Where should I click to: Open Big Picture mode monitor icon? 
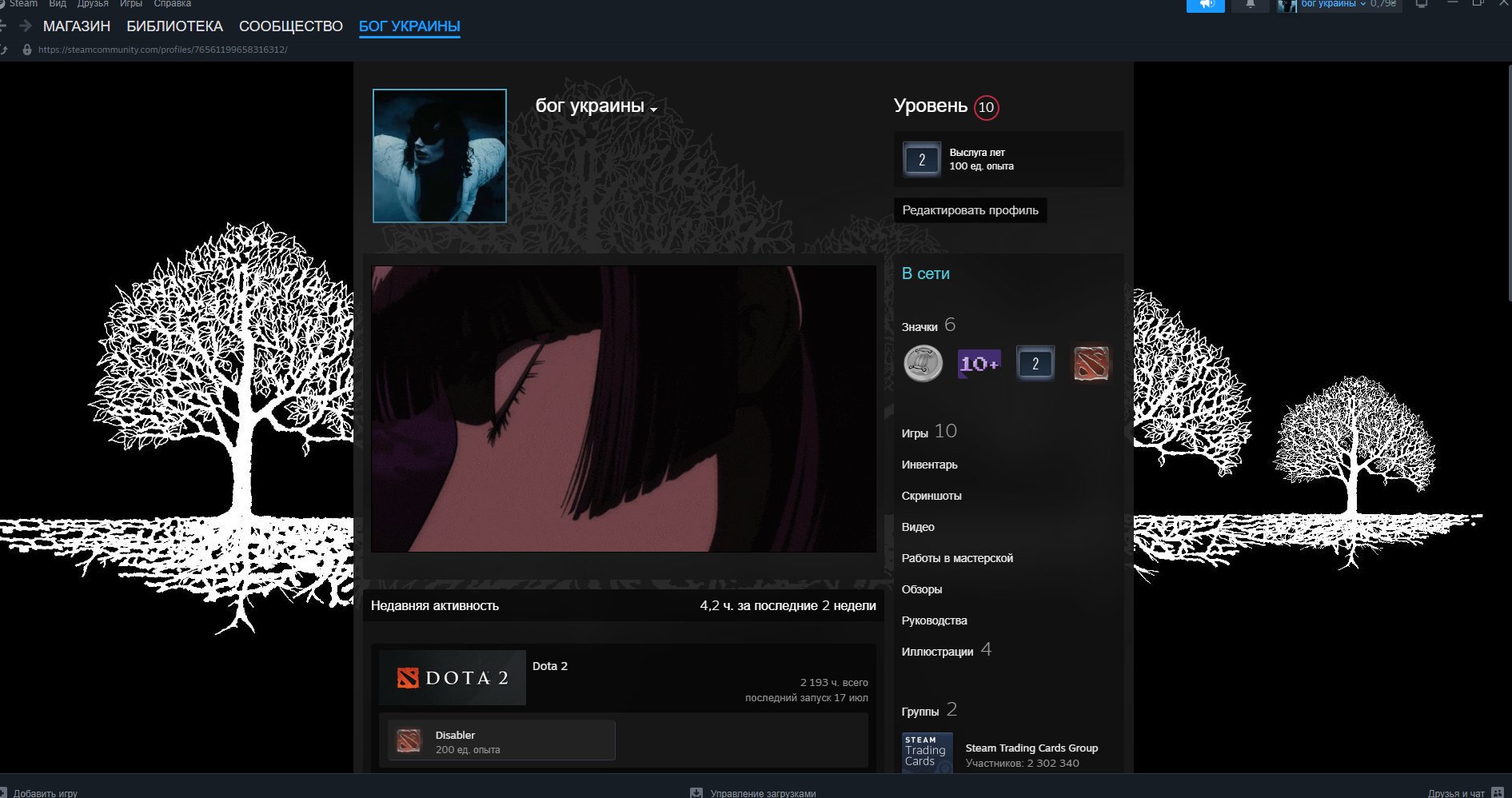pos(1422,5)
